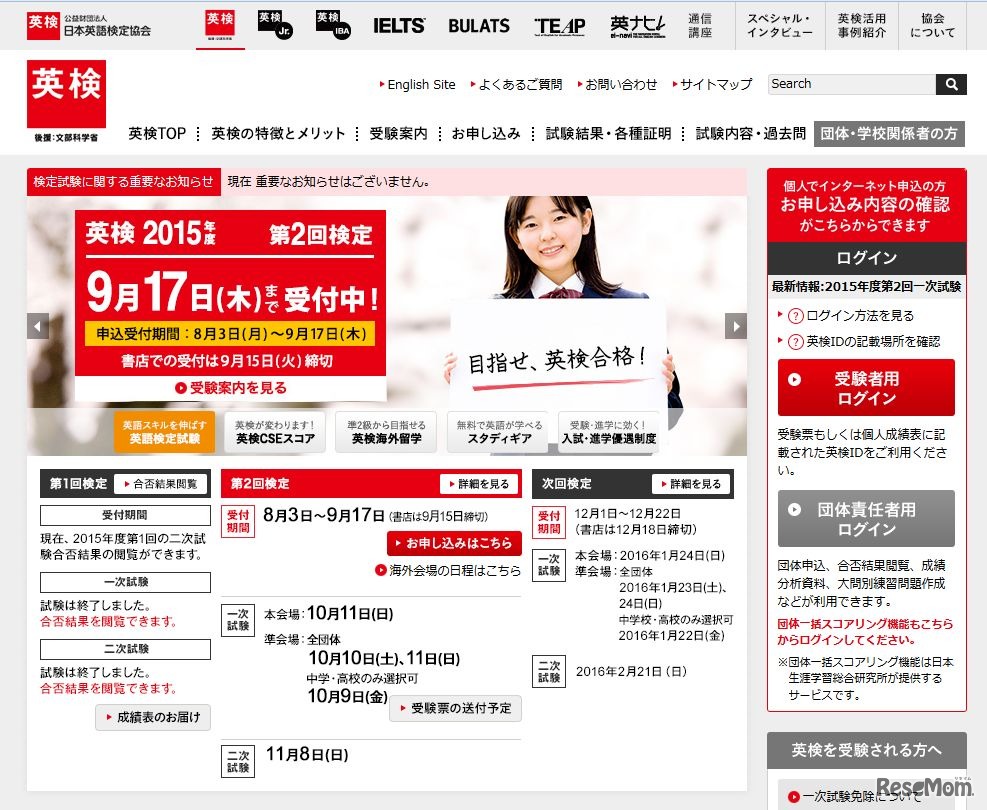Screen dimensions: 987x810
Task: Open the 英検 Jr. logo link
Action: pyautogui.click(x=275, y=25)
